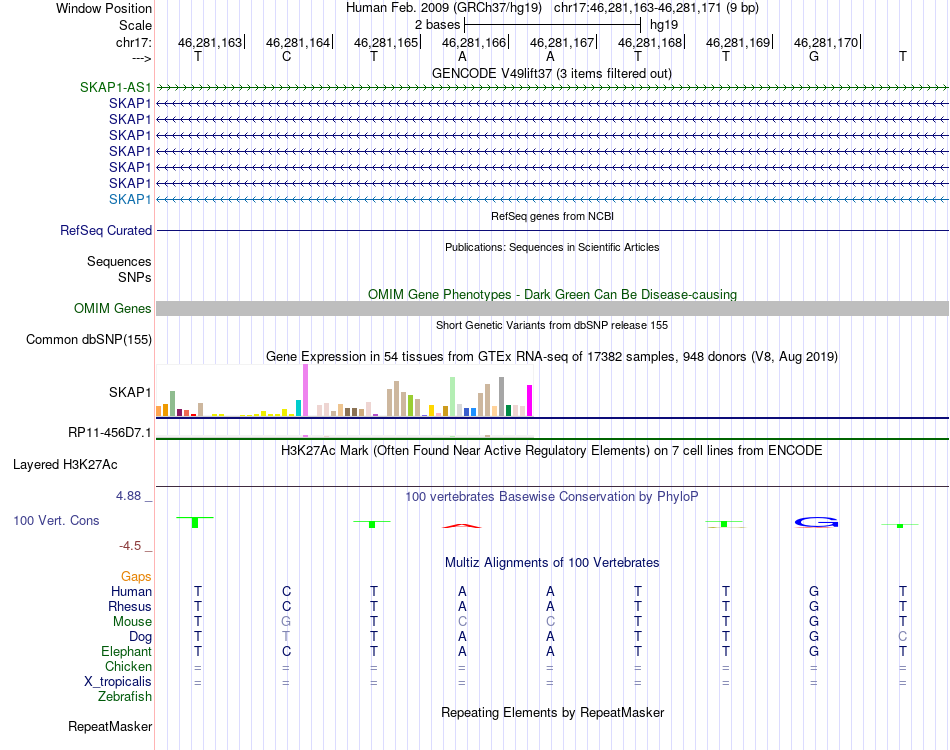Click the orange Gaps label

point(136,577)
